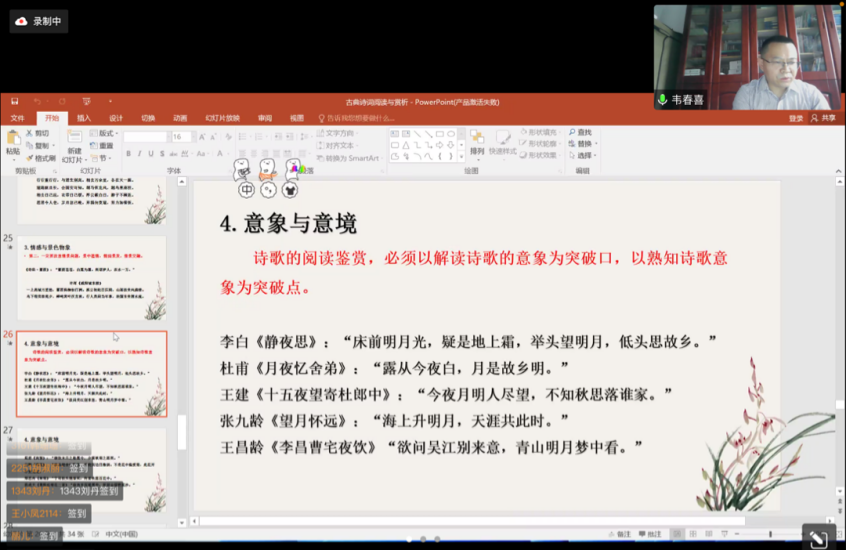
Task: Decrease font size with smaller A icon
Action: [x=214, y=137]
